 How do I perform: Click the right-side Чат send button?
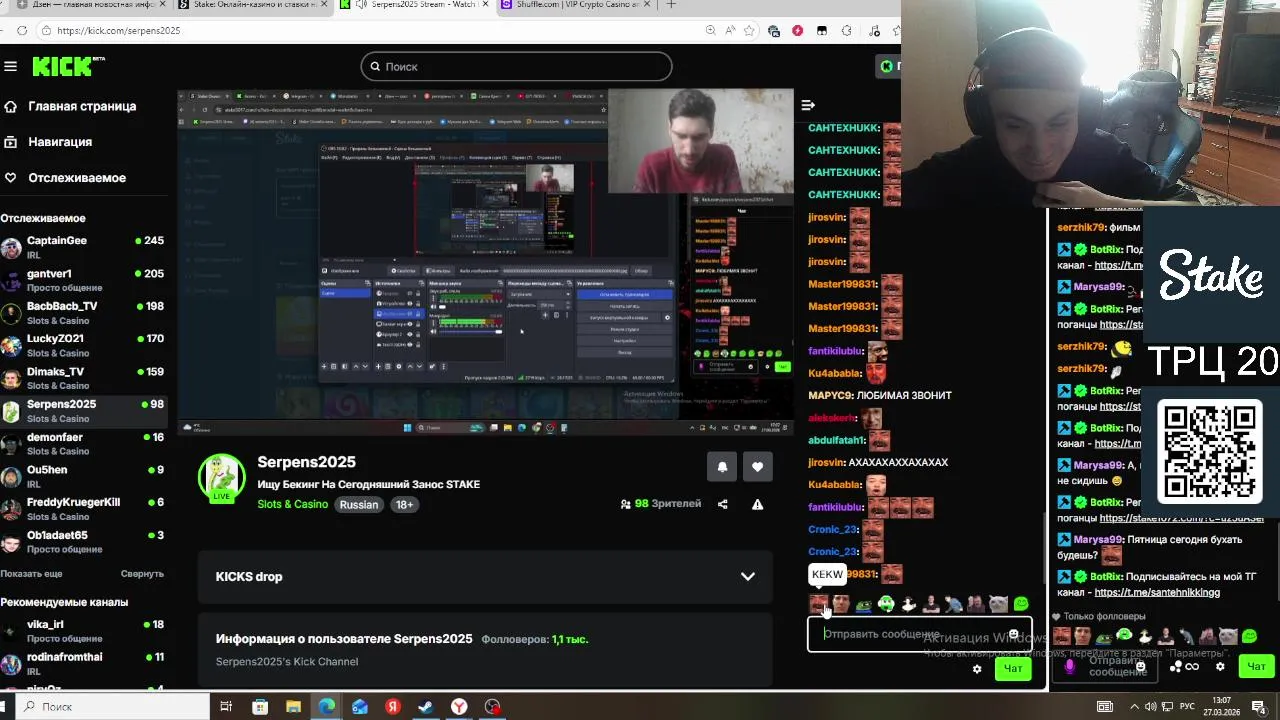tap(1256, 666)
